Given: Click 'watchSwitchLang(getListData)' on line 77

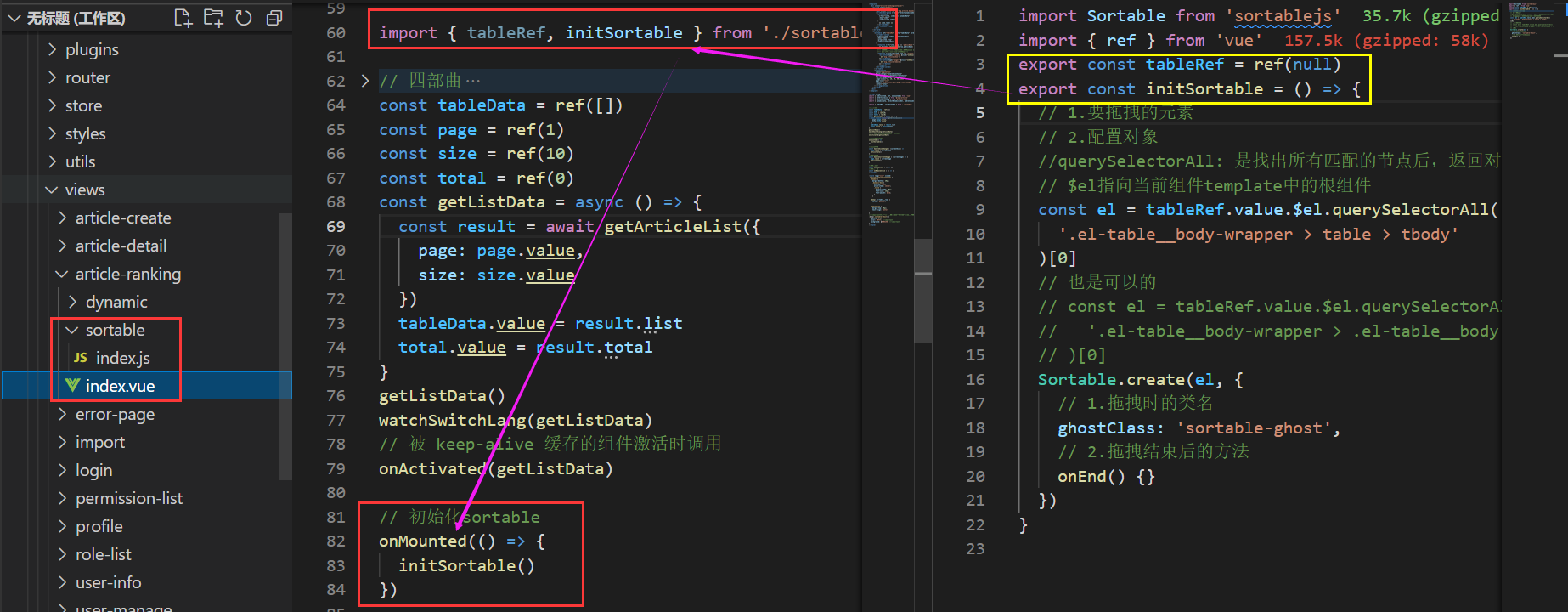Looking at the screenshot, I should pos(515,421).
